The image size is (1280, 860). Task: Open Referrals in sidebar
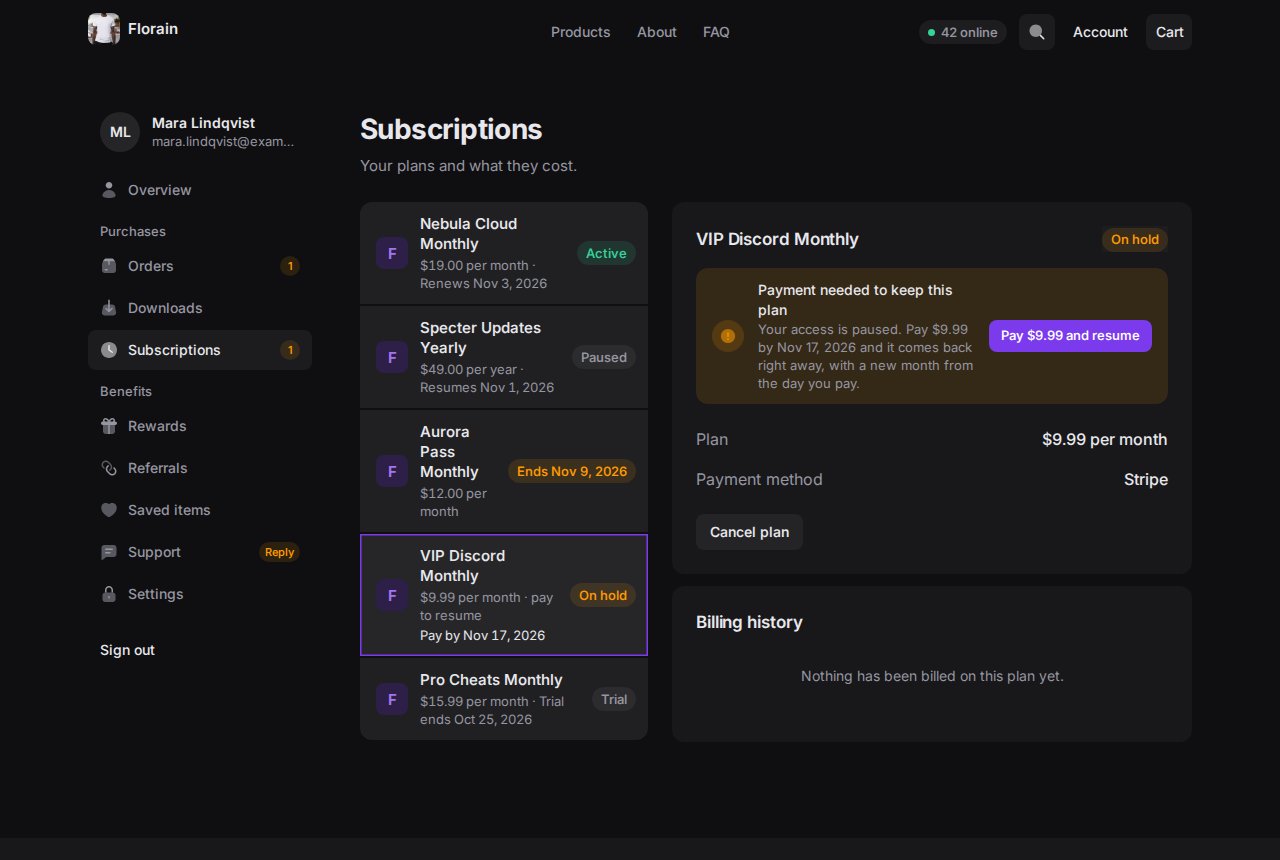pyautogui.click(x=200, y=468)
